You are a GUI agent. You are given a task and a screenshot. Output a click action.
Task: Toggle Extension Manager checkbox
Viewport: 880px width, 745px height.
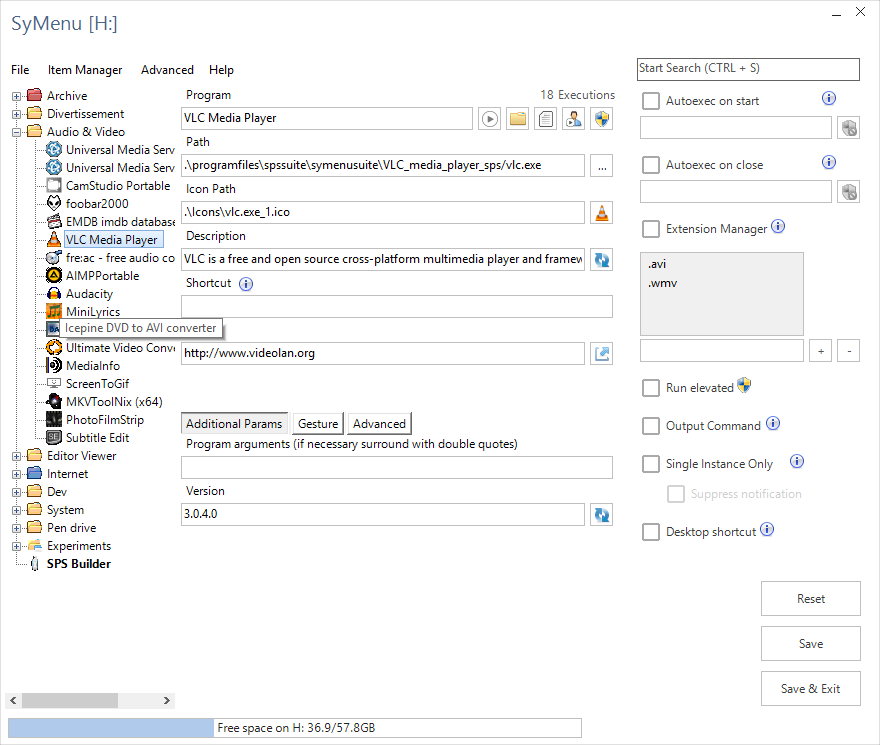coord(651,229)
